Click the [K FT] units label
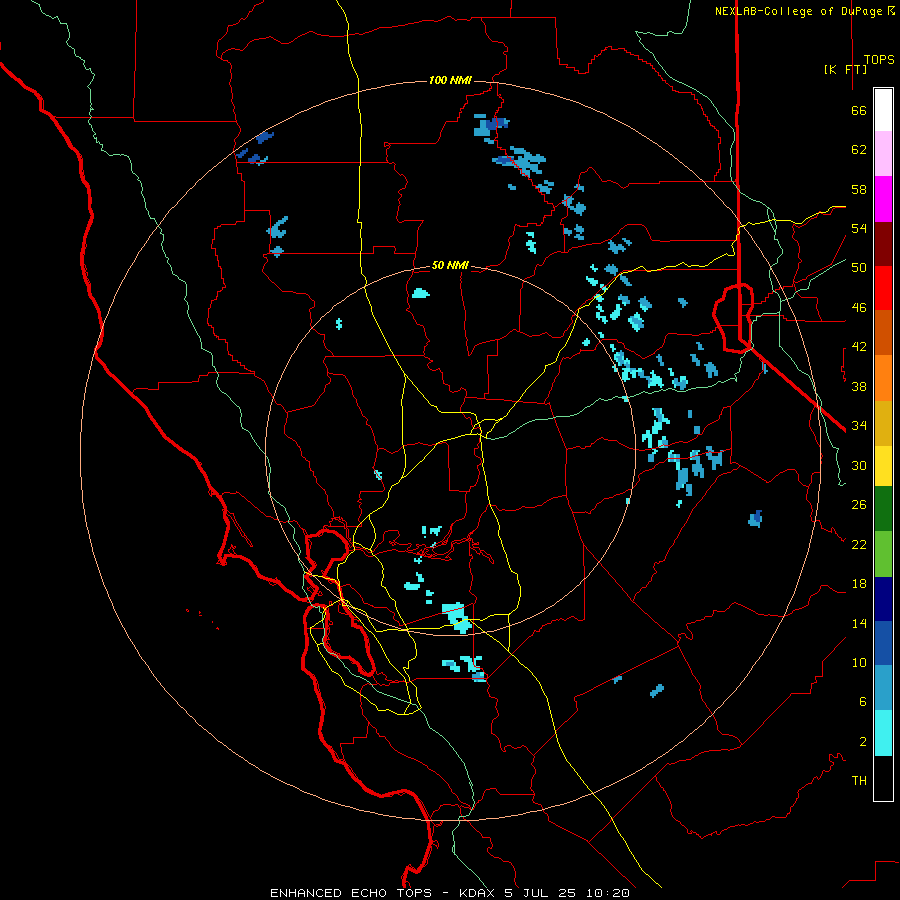 click(x=845, y=69)
